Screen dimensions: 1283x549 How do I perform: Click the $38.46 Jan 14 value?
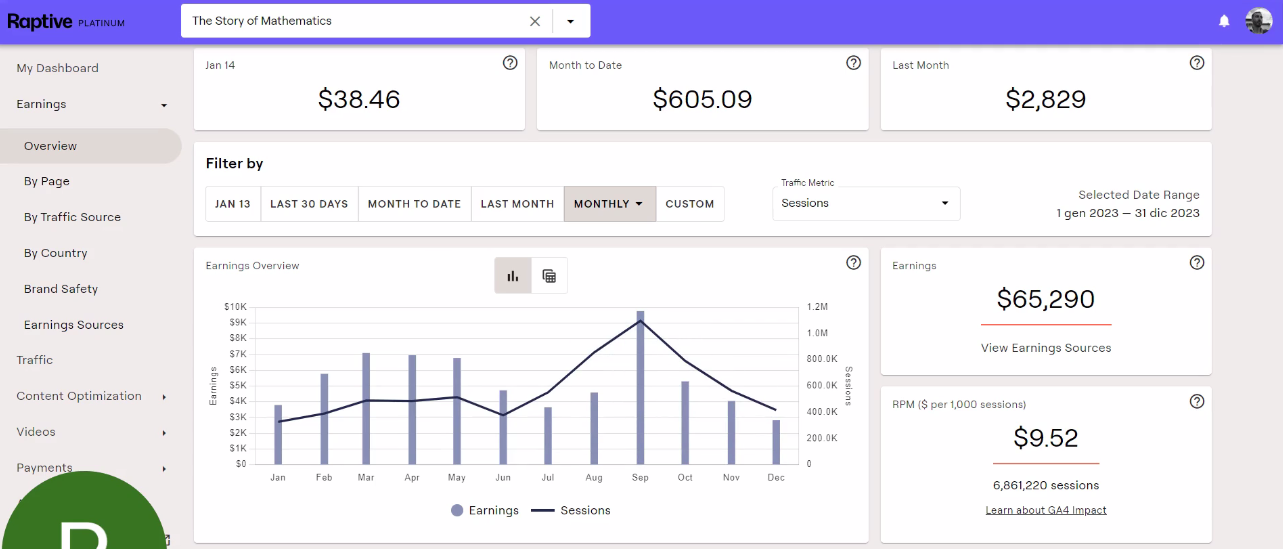click(x=359, y=99)
